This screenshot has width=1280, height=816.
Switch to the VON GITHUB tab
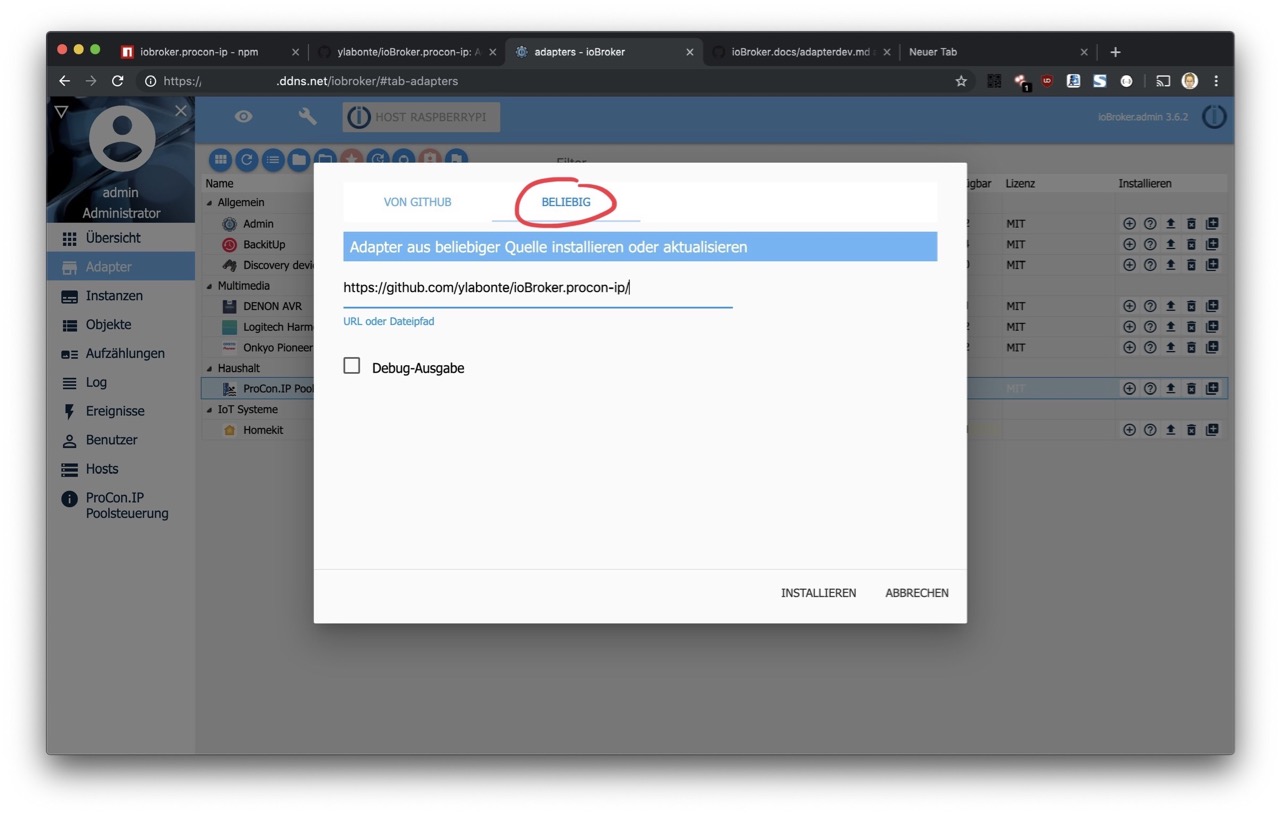pos(417,202)
